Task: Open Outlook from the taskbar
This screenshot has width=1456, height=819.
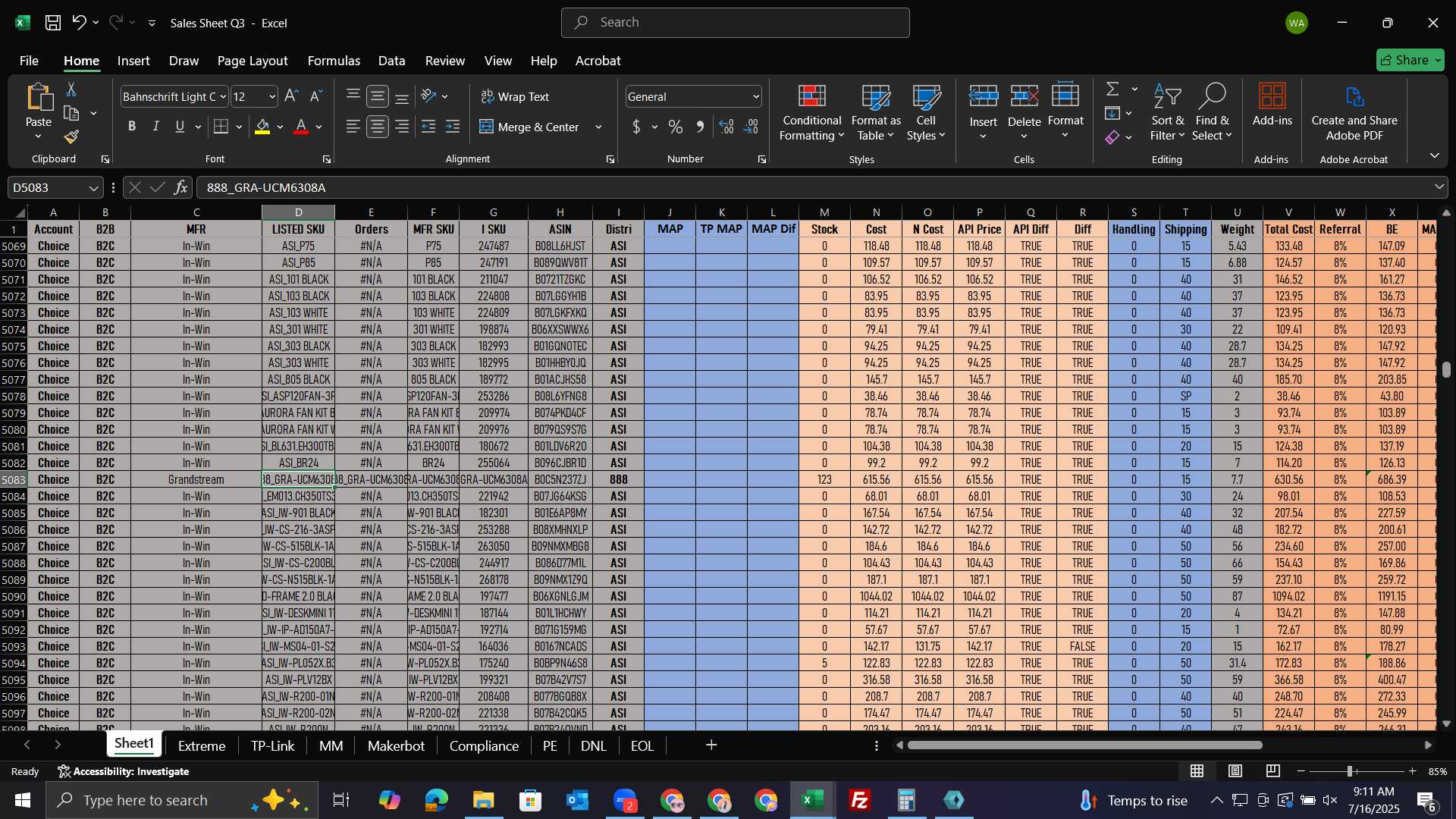Action: point(578,801)
